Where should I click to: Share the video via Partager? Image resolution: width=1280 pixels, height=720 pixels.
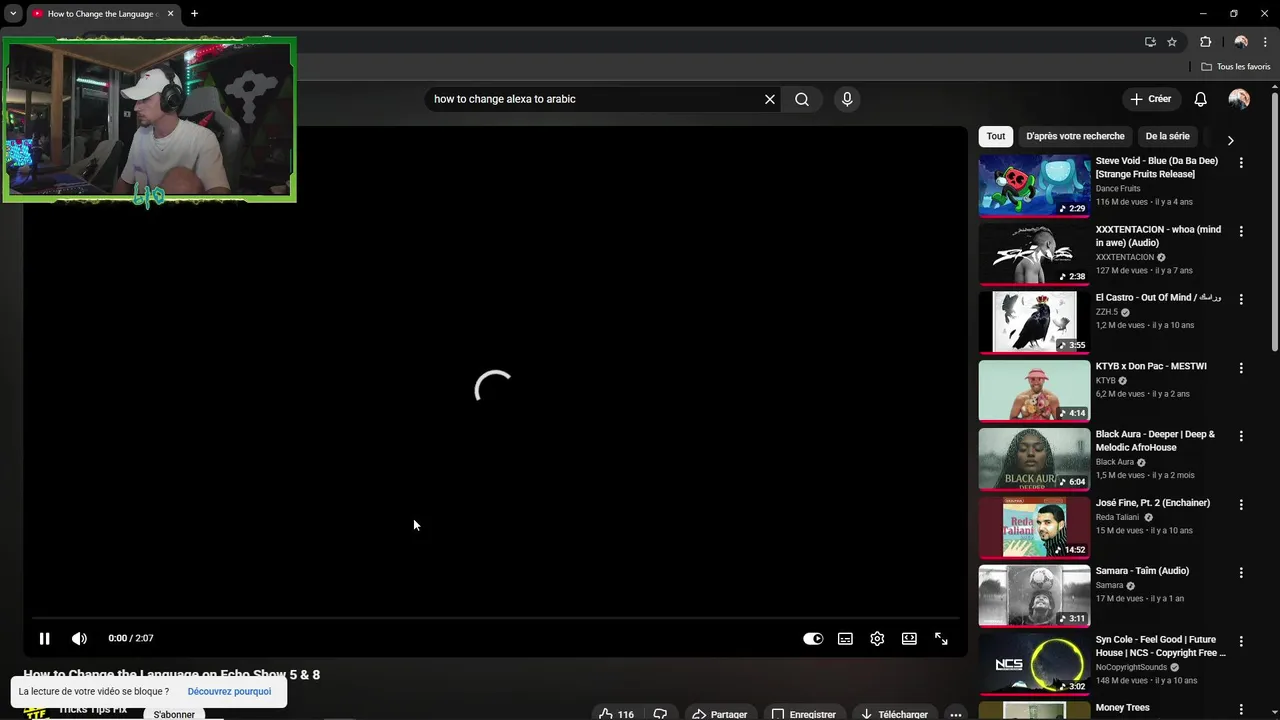(720, 714)
